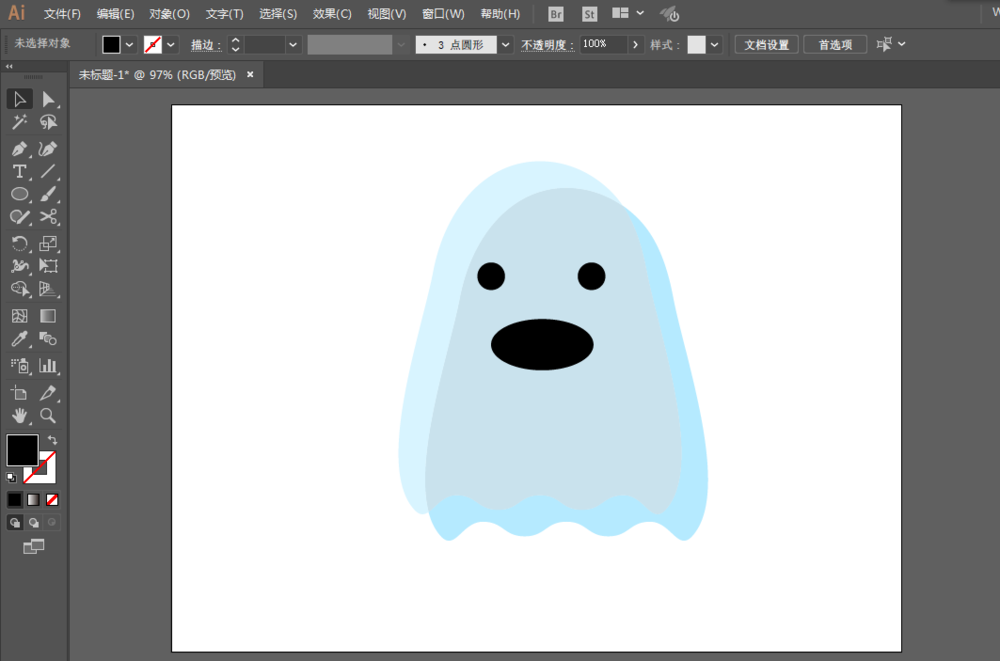Swap fill and stroke colors
The width and height of the screenshot is (1000, 661).
coord(52,440)
